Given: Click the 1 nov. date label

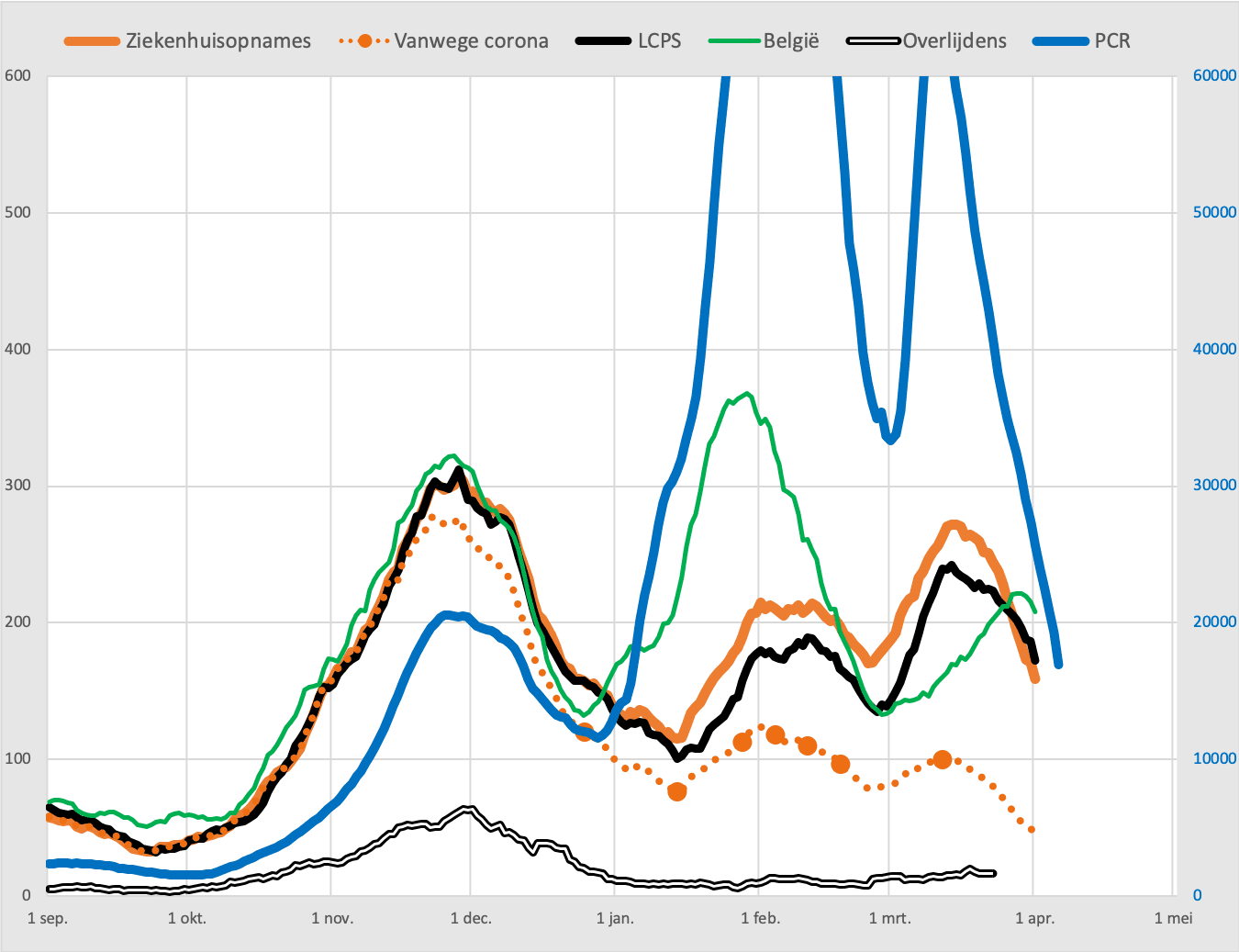Looking at the screenshot, I should click(x=332, y=918).
